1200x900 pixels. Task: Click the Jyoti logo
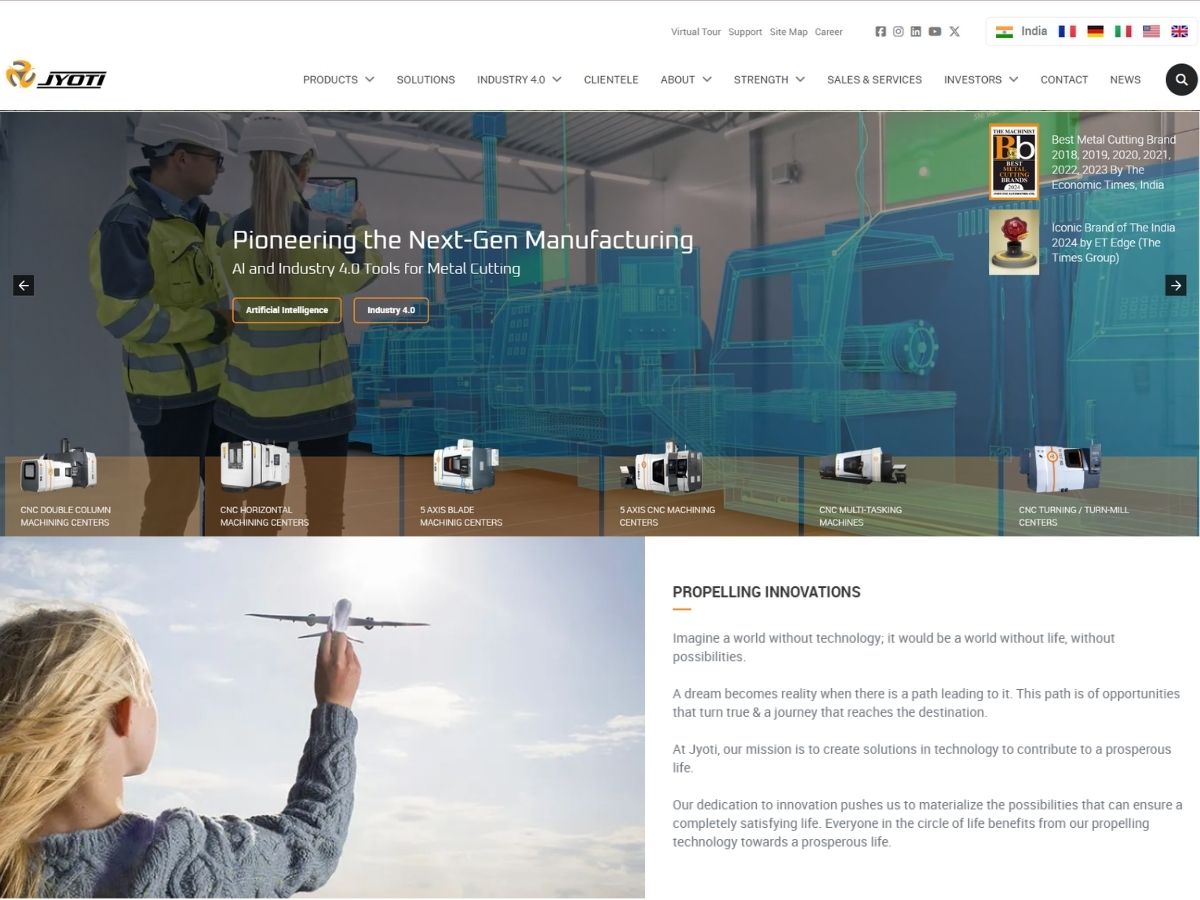tap(56, 75)
